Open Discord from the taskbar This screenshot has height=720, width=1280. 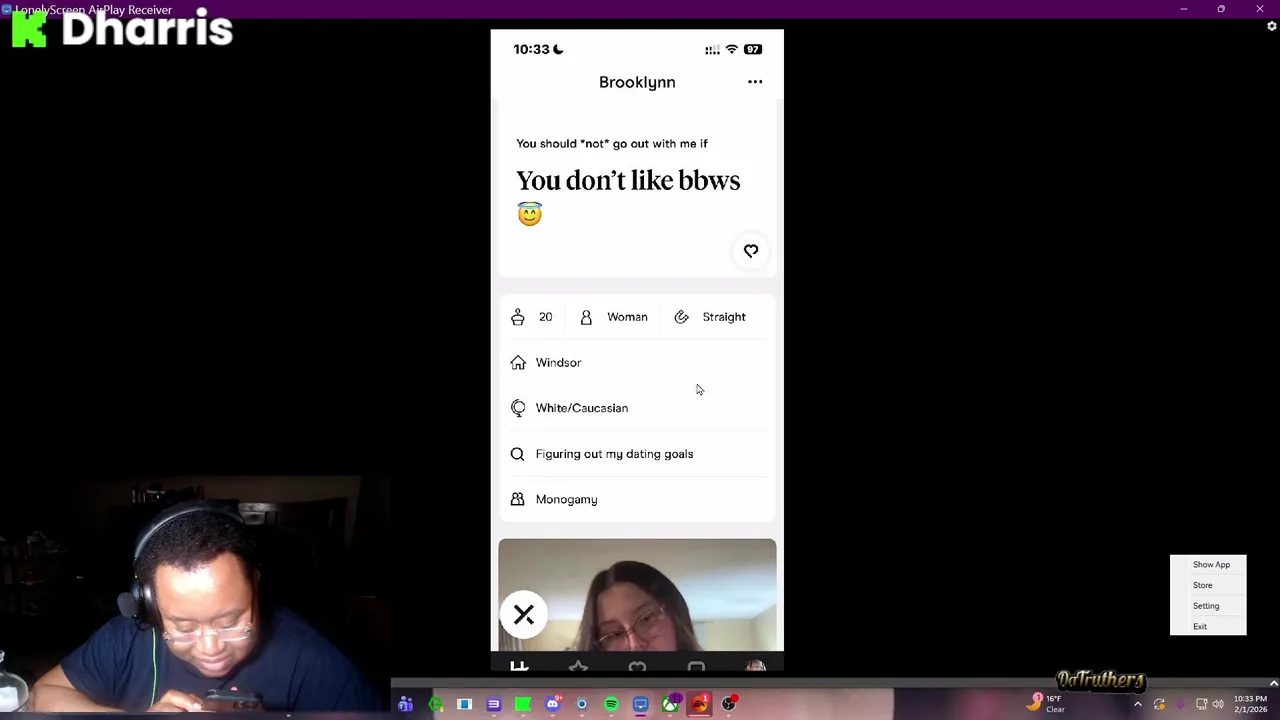pyautogui.click(x=553, y=704)
